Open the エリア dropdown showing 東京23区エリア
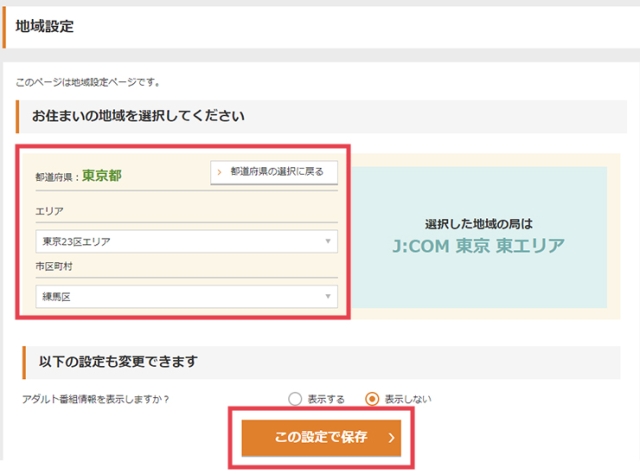 click(x=187, y=241)
